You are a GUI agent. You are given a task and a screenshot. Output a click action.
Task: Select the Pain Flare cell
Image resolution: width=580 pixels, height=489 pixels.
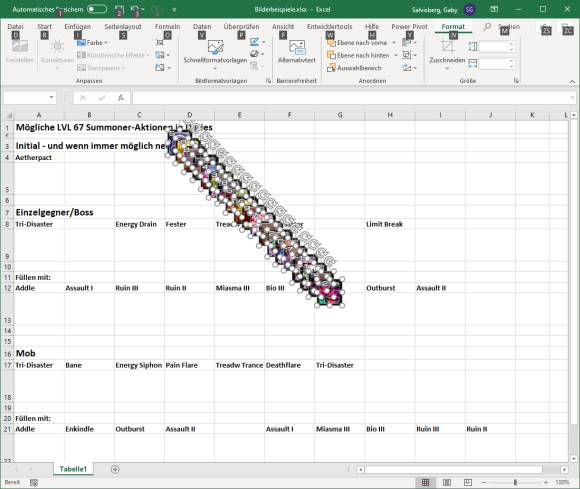[189, 365]
